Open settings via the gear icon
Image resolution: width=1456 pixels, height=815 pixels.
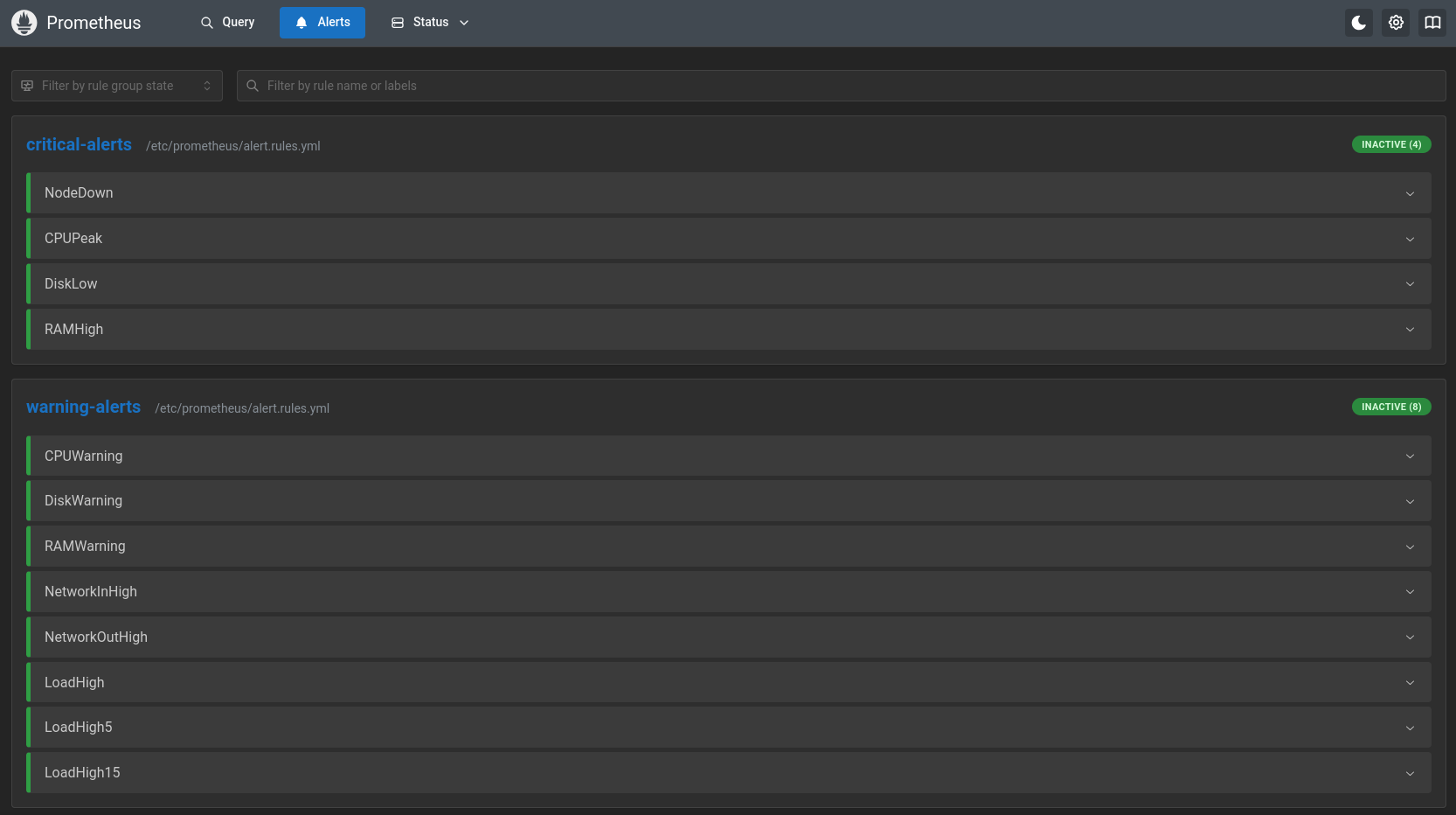coord(1396,23)
